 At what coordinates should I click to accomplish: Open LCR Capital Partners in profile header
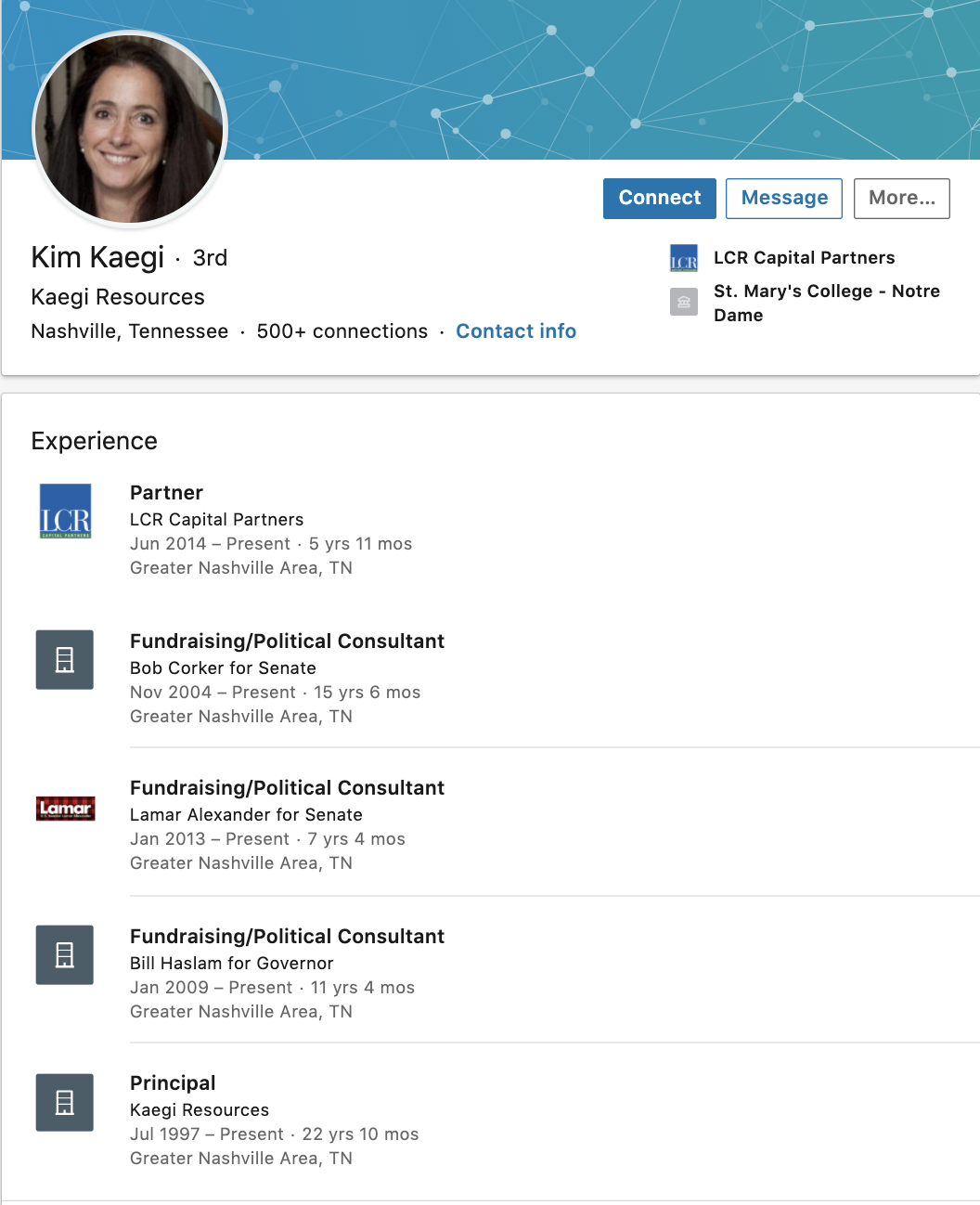tap(804, 258)
